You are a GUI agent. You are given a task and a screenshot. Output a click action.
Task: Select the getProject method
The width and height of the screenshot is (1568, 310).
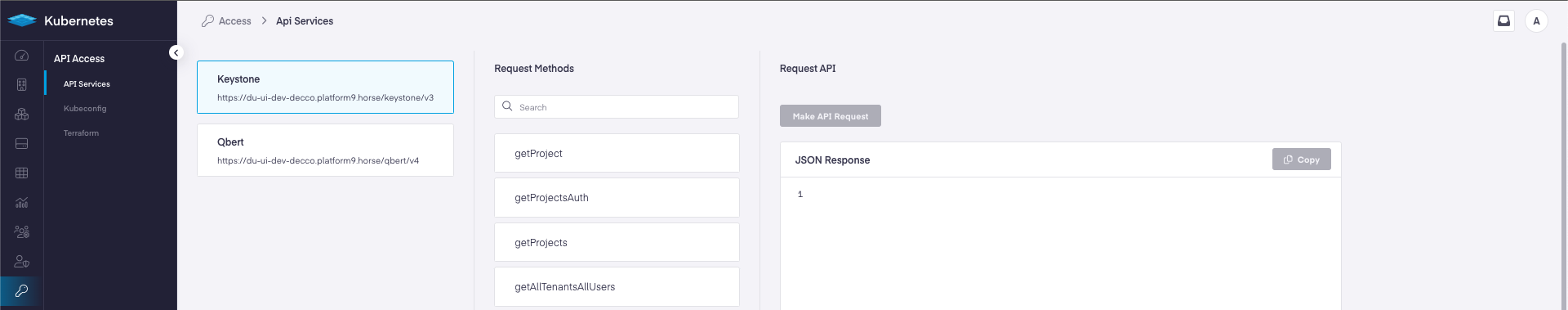tap(617, 153)
